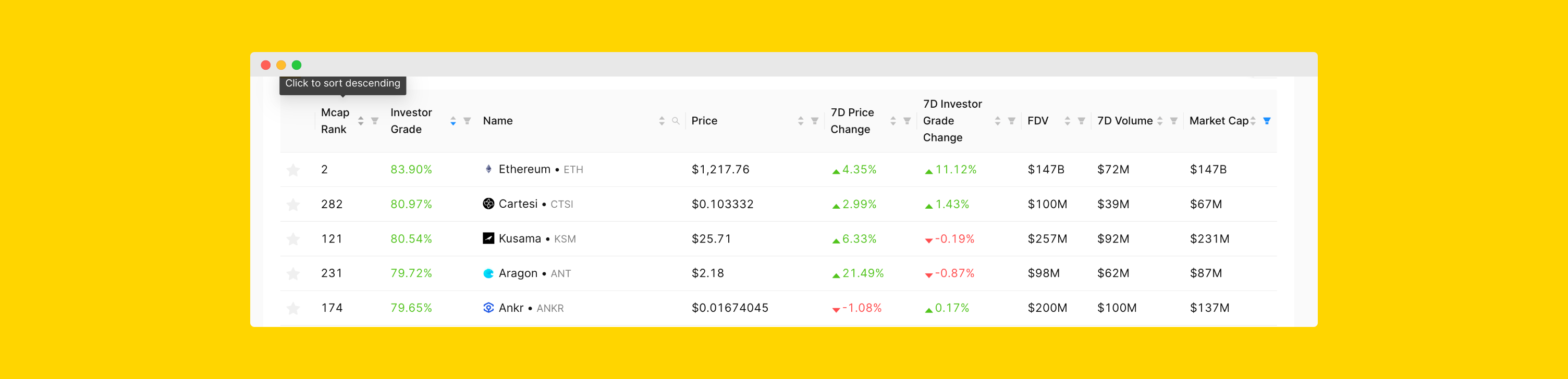Click the 21.49% price change value
This screenshot has height=379, width=1568.
click(863, 274)
